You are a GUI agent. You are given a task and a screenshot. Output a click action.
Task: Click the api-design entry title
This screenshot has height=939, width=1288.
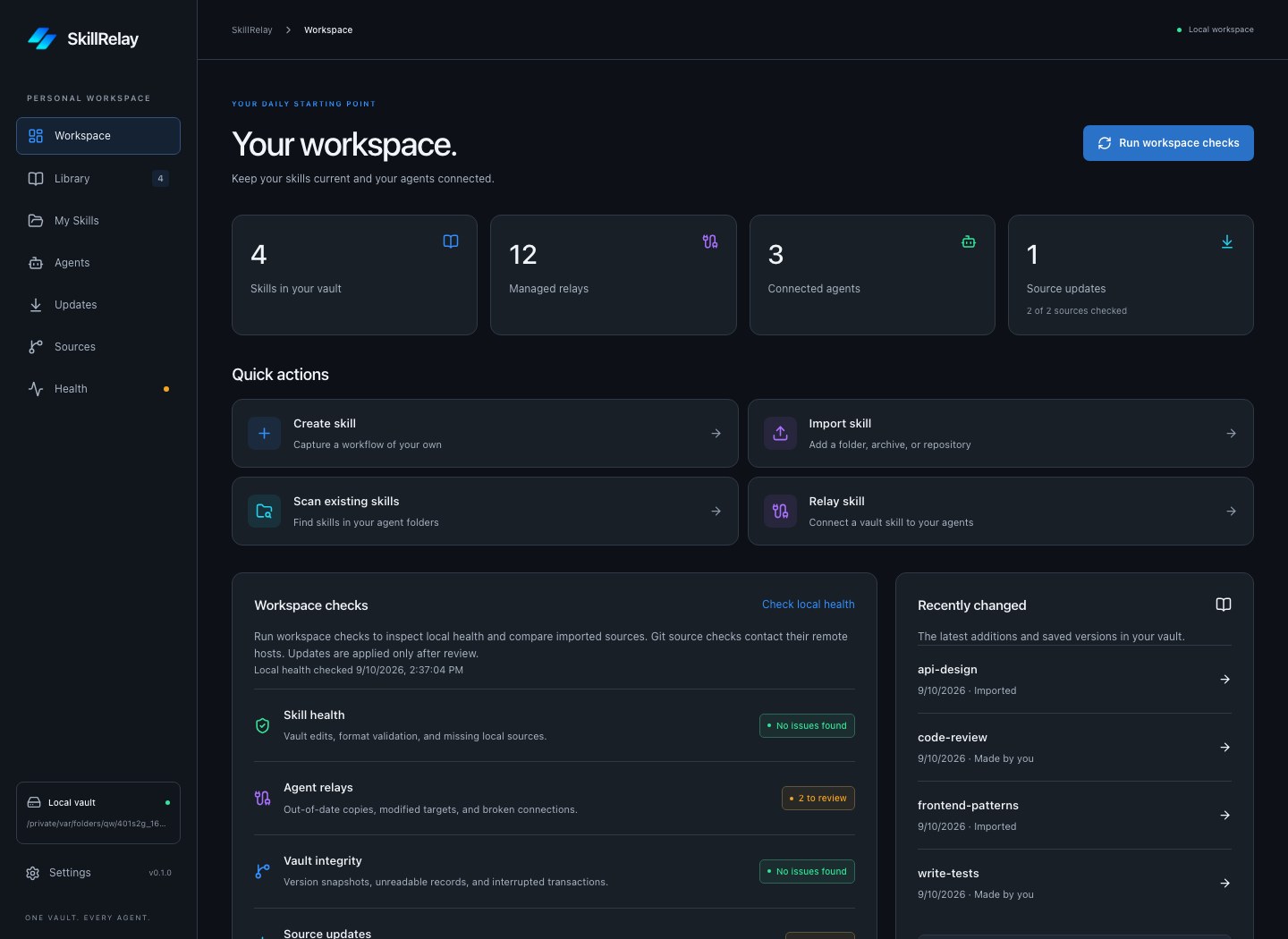pyautogui.click(x=947, y=670)
